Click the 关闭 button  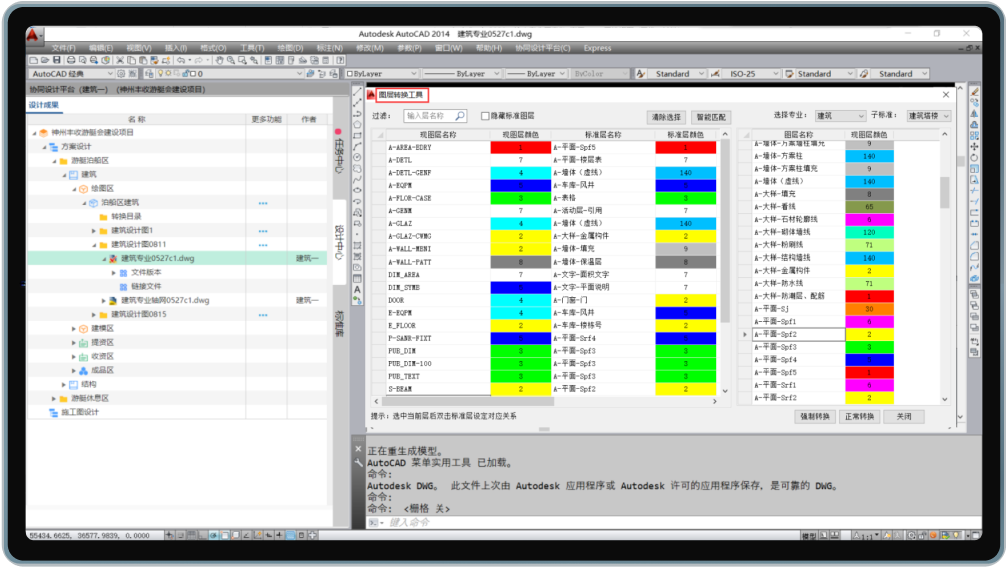coord(904,416)
